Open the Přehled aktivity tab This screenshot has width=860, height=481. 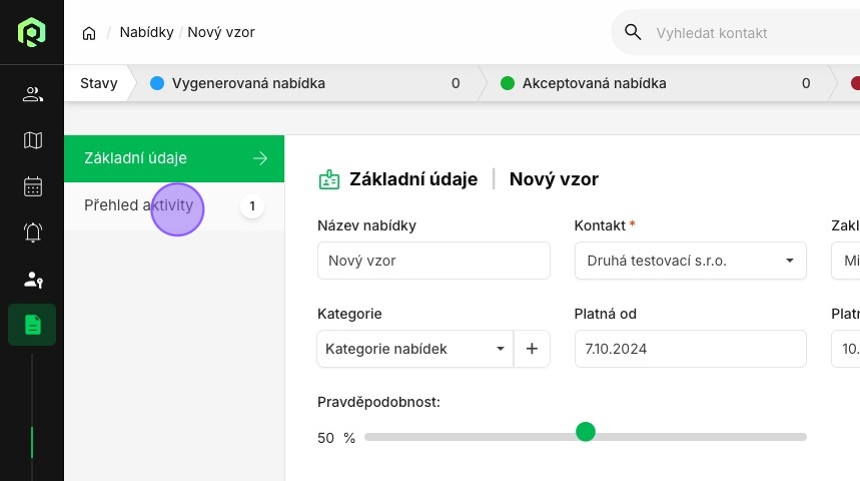click(139, 206)
